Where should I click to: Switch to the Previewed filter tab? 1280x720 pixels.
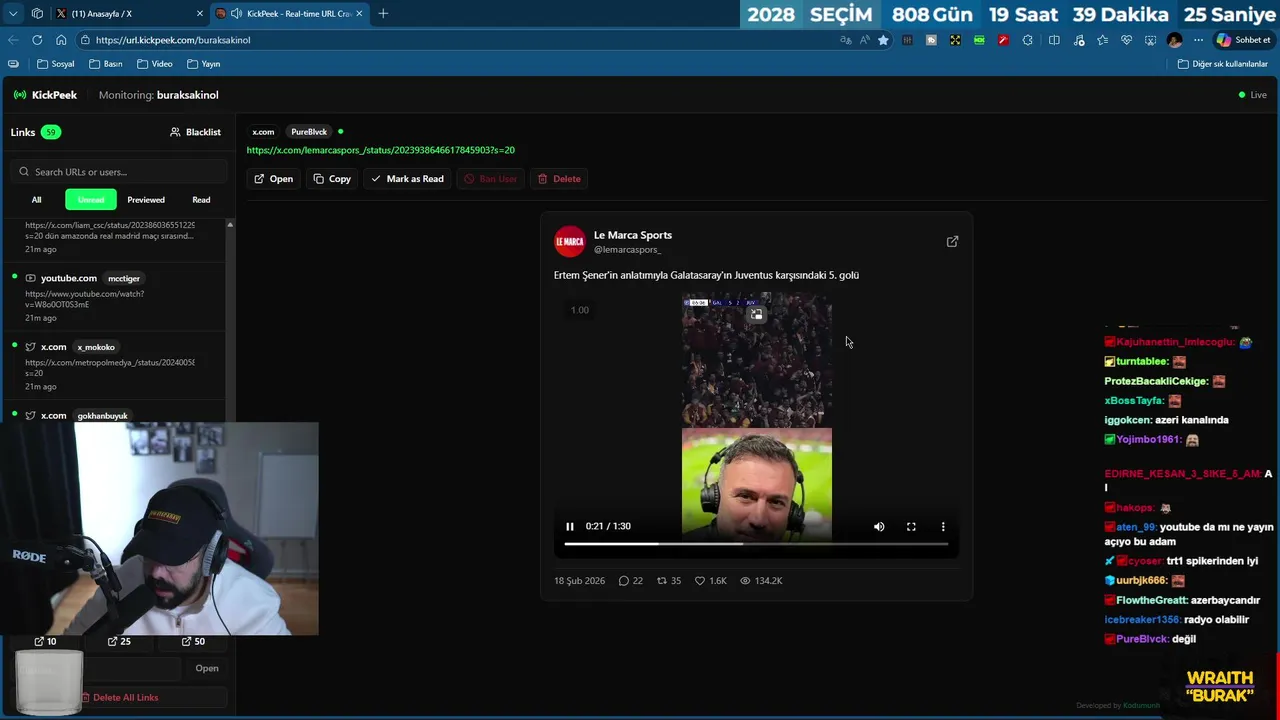click(x=146, y=200)
